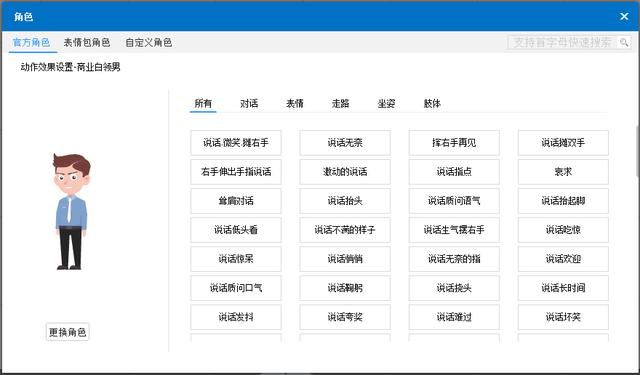This screenshot has width=640, height=375.
Task: Click the search magnifier icon
Action: 624,42
